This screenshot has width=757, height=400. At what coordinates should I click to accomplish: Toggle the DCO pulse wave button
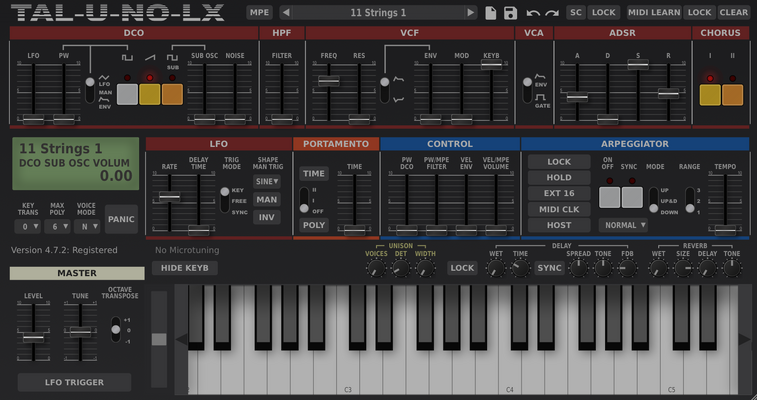tap(127, 94)
